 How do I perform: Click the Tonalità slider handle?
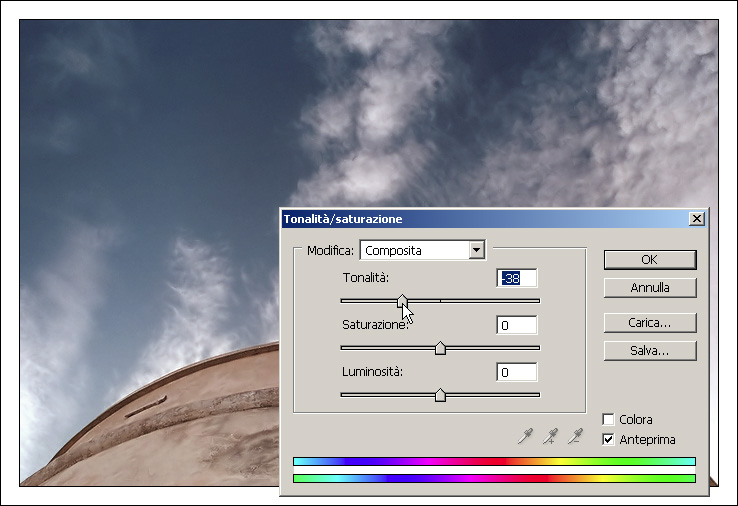[x=402, y=301]
